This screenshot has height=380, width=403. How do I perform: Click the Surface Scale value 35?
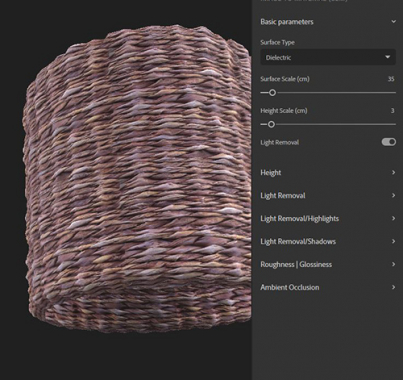click(x=391, y=79)
